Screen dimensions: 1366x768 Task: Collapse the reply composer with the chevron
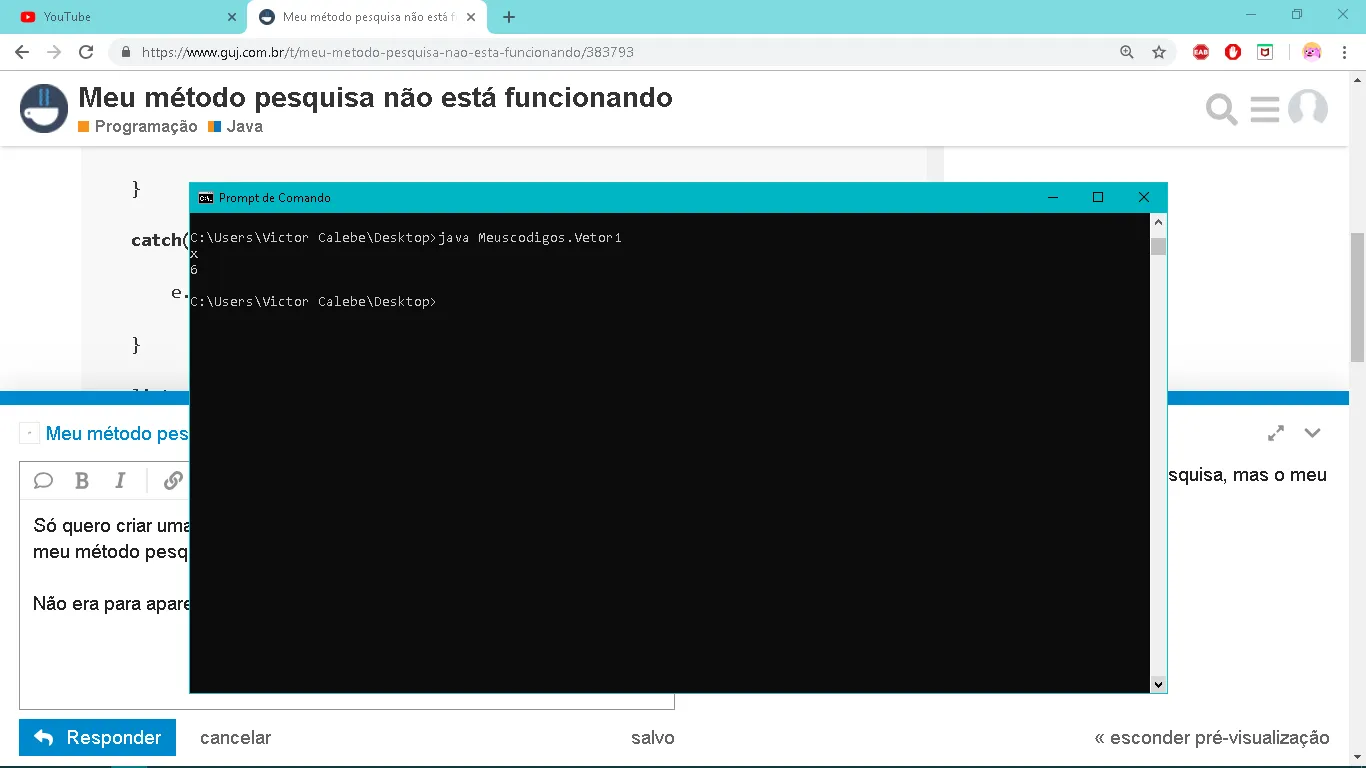tap(1312, 433)
